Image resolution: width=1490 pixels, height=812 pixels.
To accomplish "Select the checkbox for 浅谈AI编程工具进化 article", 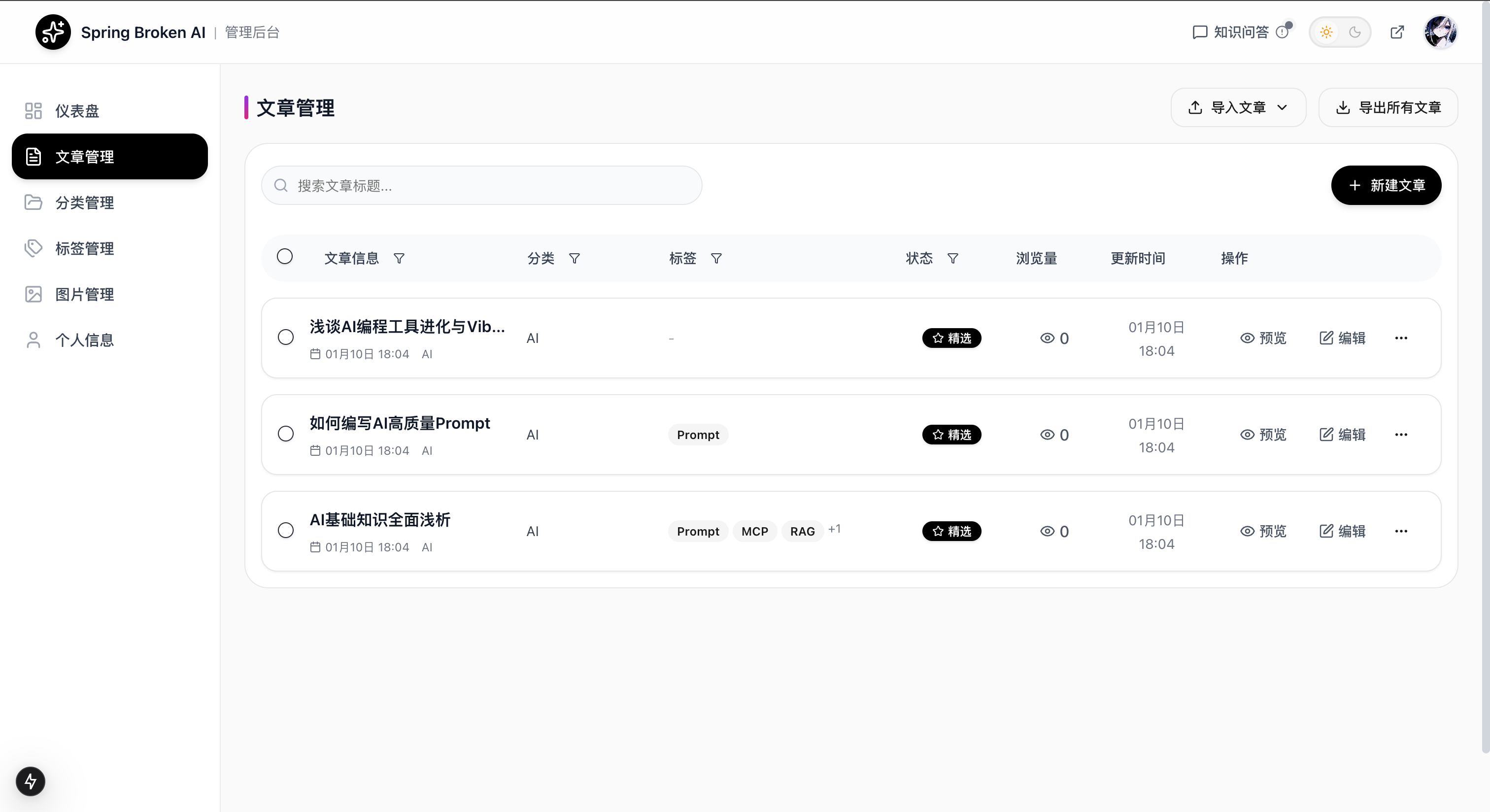I will pos(285,337).
